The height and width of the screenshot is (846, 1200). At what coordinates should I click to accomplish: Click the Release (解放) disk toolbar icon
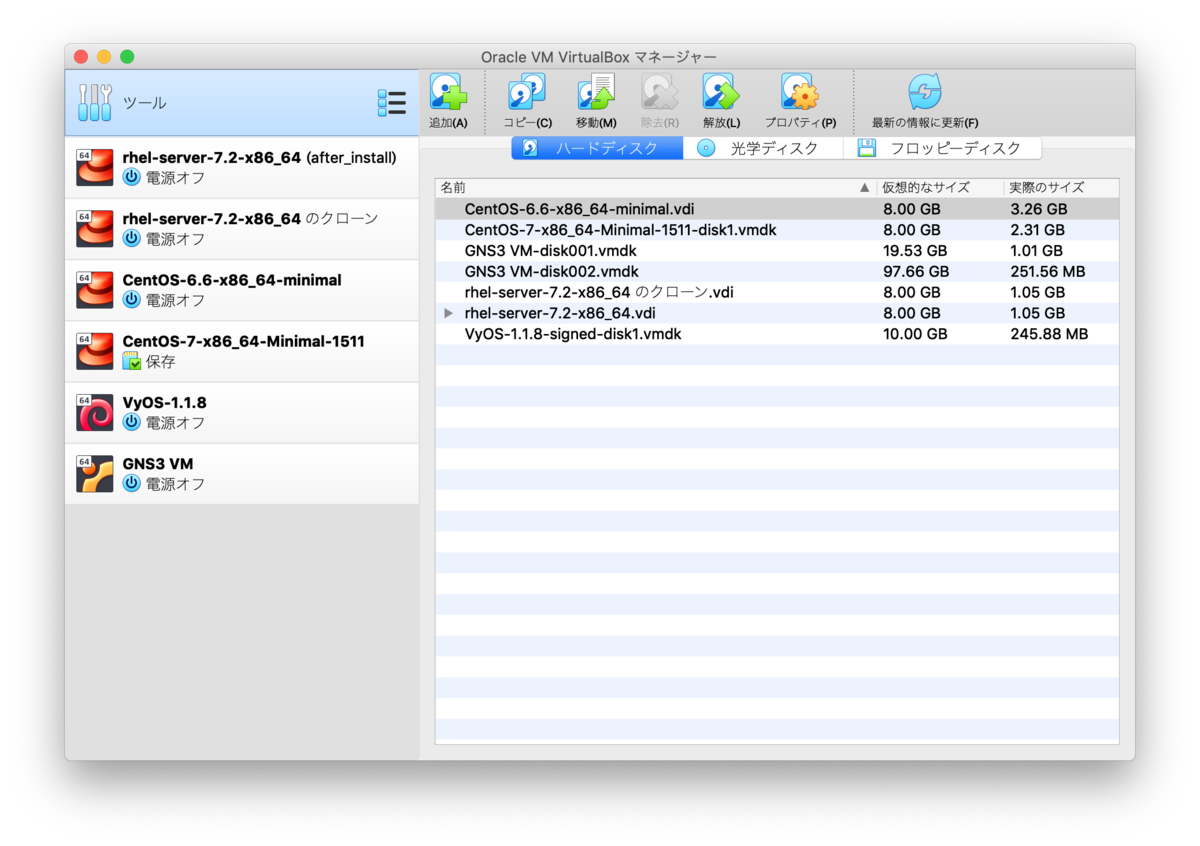pos(721,93)
